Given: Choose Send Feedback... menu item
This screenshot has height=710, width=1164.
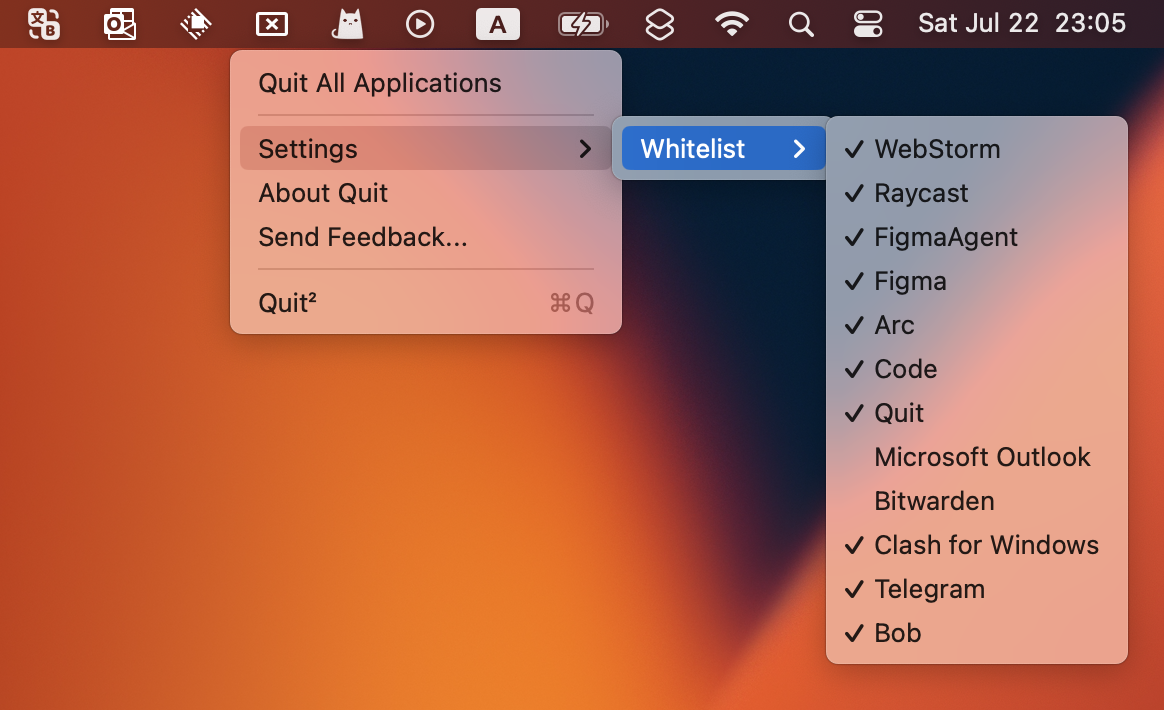Looking at the screenshot, I should click(425, 237).
